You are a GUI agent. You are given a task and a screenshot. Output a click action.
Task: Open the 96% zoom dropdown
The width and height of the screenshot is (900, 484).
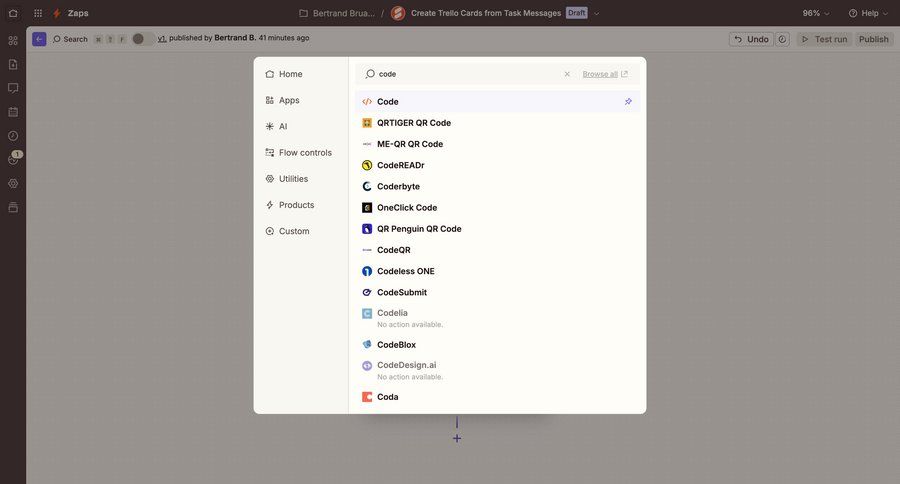816,13
